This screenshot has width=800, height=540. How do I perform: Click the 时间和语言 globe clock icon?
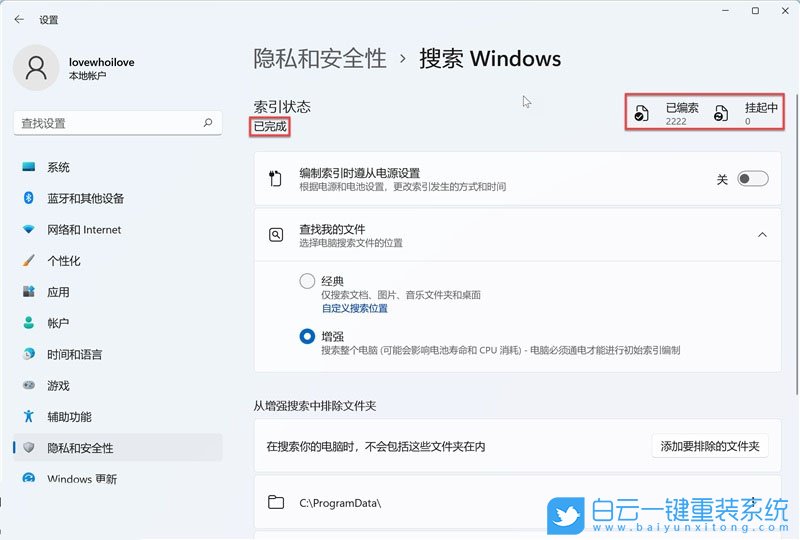(x=29, y=354)
